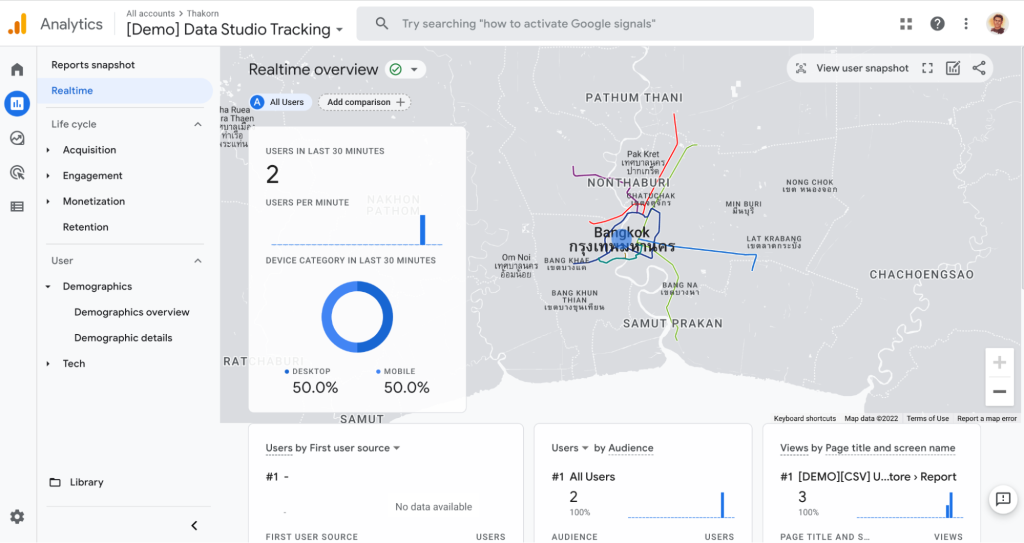Zoom out on the map
This screenshot has width=1024, height=543.
(999, 391)
